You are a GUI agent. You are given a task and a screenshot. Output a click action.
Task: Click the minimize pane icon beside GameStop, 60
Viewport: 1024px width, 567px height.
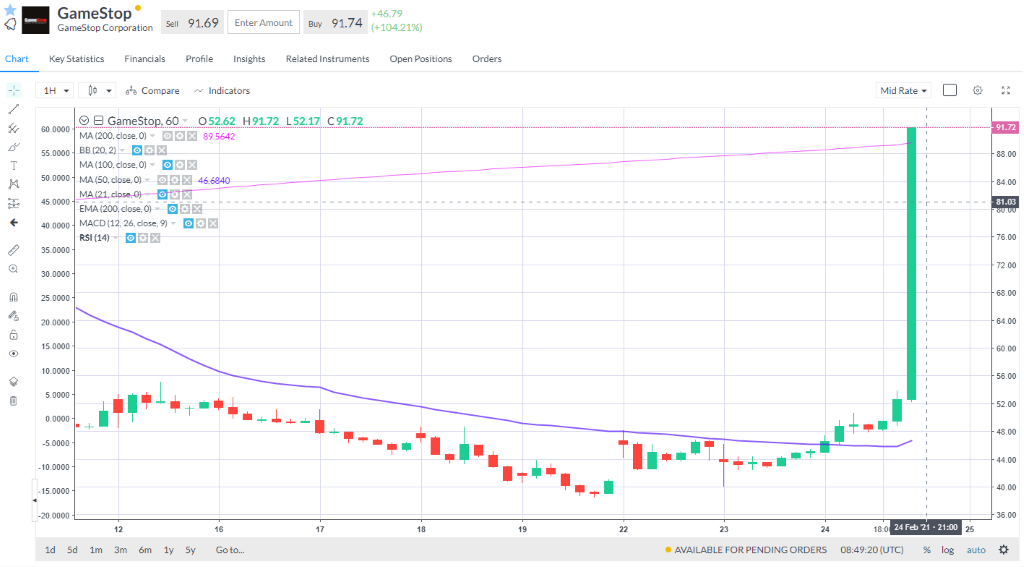[99, 121]
